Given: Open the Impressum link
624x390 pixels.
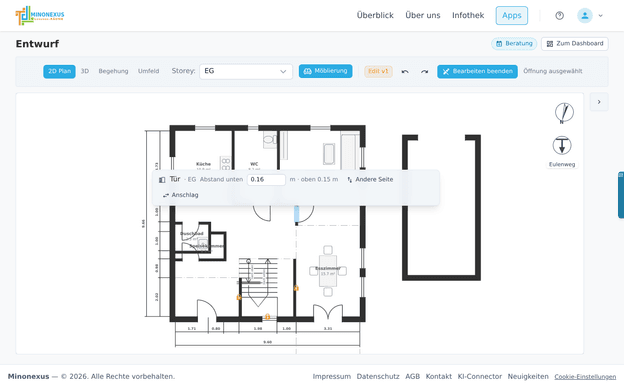Looking at the screenshot, I should pos(332,376).
